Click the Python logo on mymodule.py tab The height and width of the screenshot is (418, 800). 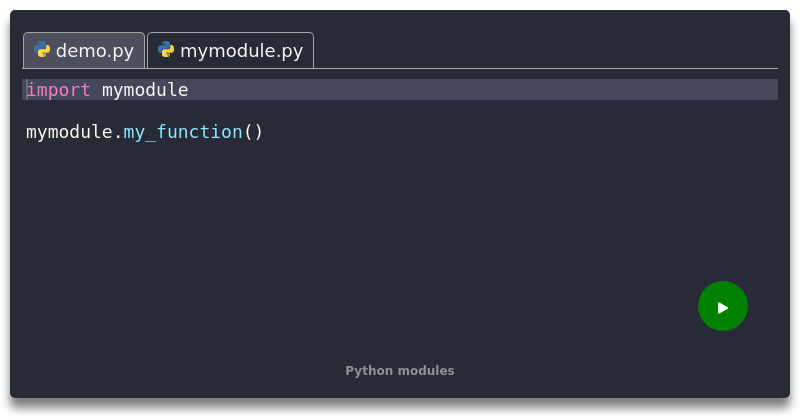[x=166, y=50]
